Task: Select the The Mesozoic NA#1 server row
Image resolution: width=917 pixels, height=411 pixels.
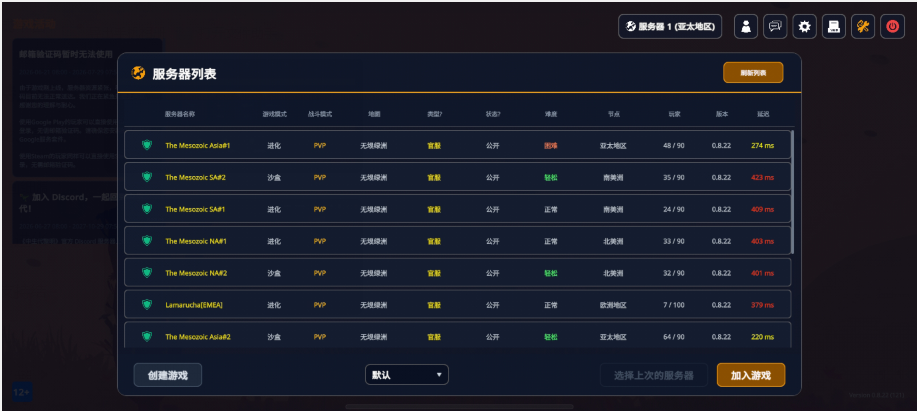Action: point(457,241)
